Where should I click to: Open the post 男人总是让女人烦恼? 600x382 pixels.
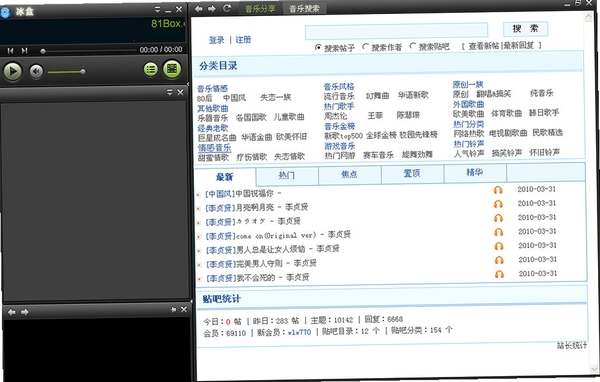pos(272,250)
